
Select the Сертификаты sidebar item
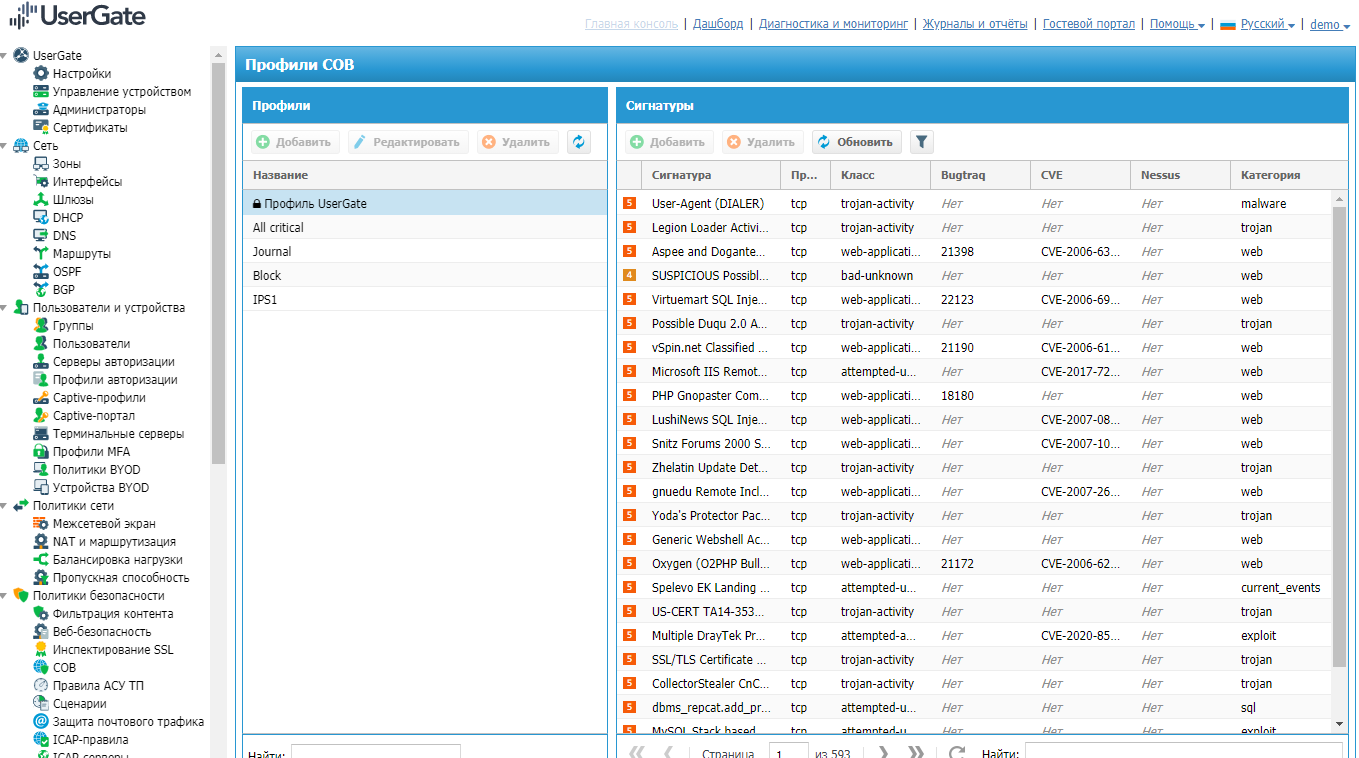point(90,128)
